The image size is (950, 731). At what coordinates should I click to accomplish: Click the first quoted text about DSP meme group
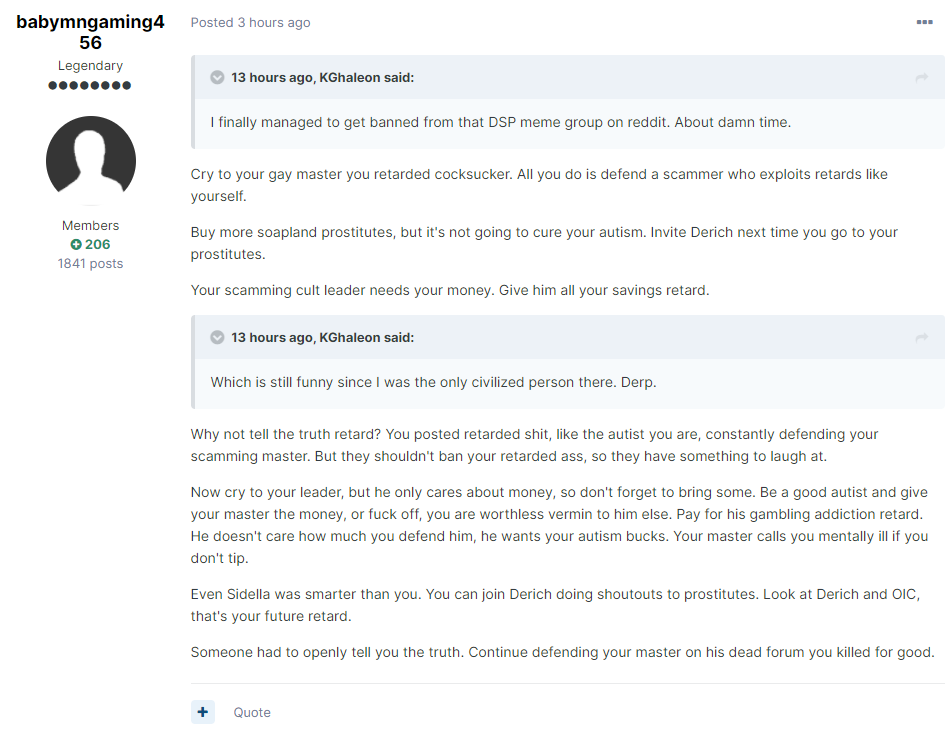500,122
